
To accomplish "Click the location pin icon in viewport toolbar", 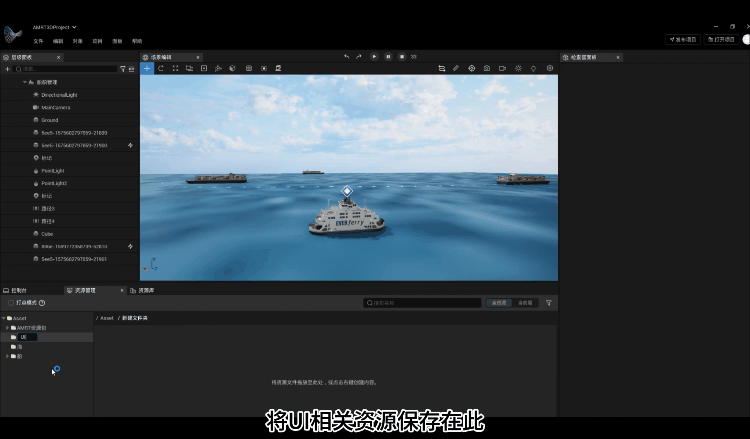I will [533, 68].
